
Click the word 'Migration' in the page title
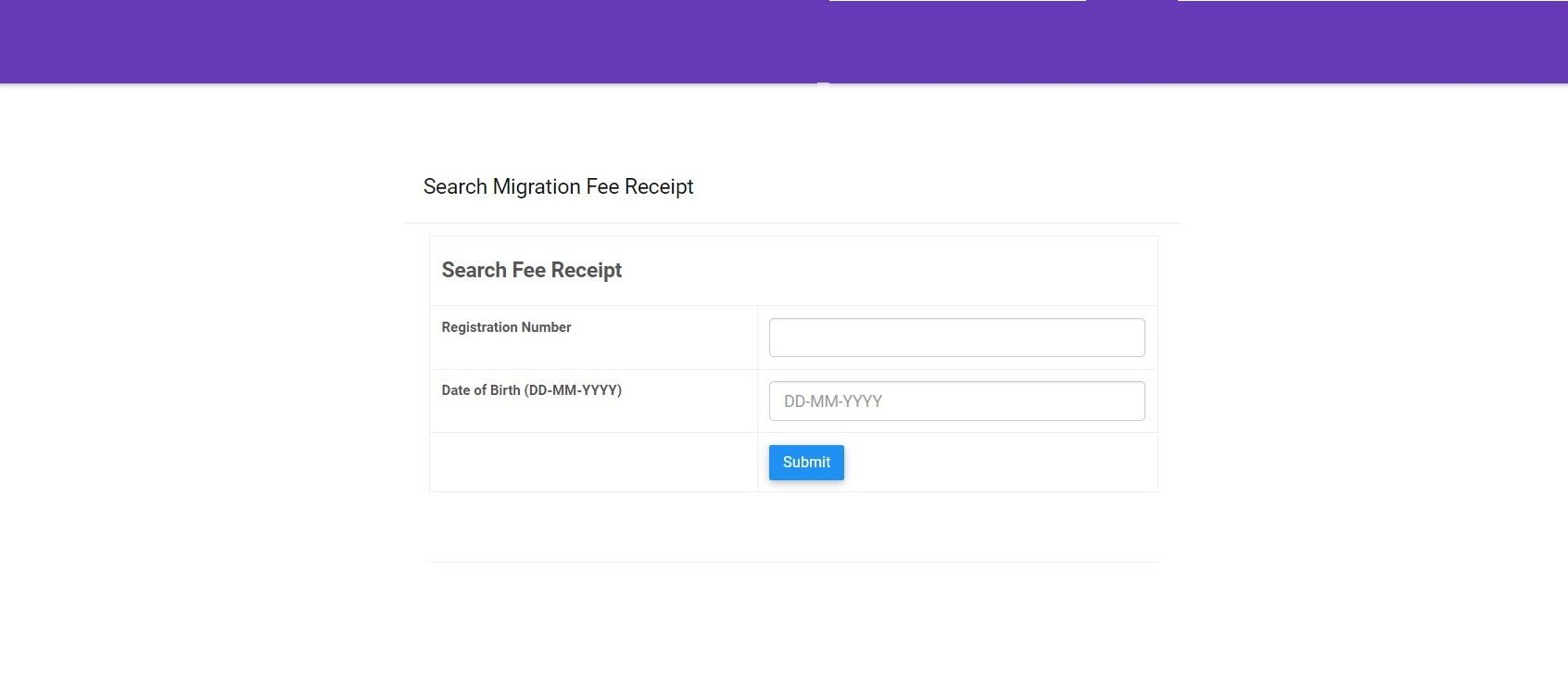[x=537, y=187]
